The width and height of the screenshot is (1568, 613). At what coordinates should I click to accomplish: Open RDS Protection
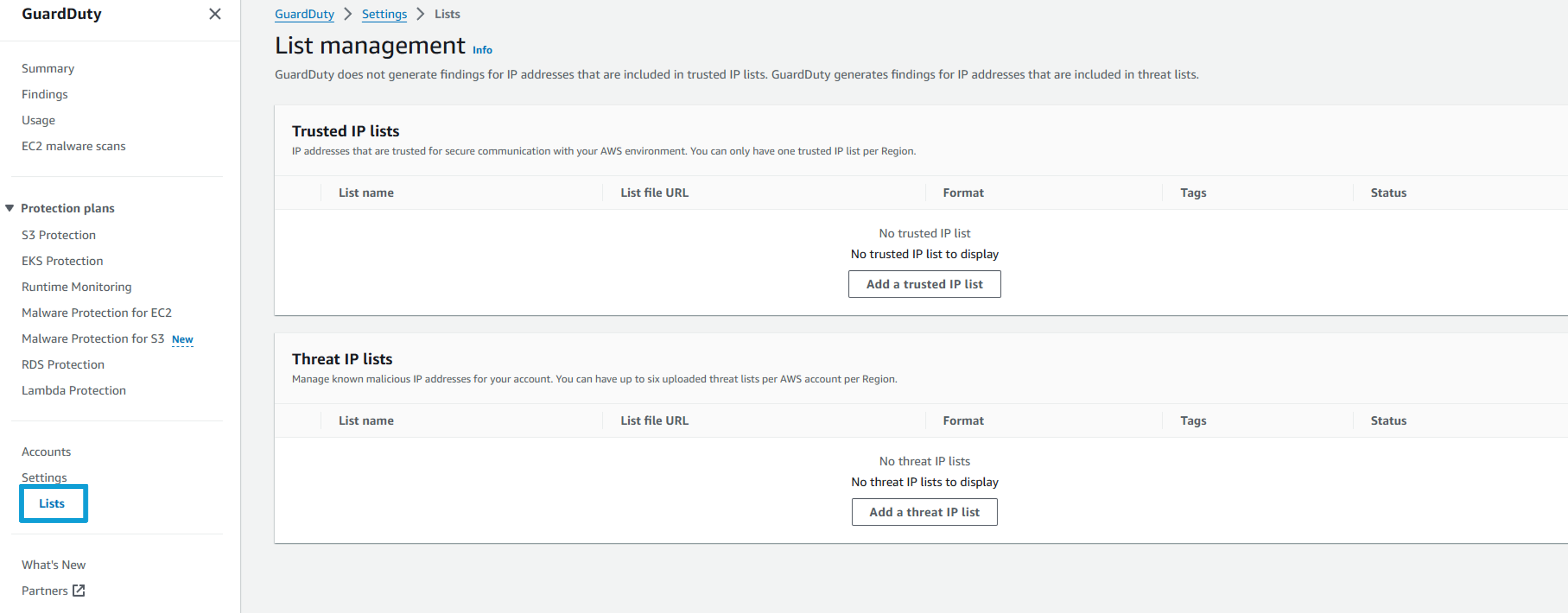tap(63, 364)
